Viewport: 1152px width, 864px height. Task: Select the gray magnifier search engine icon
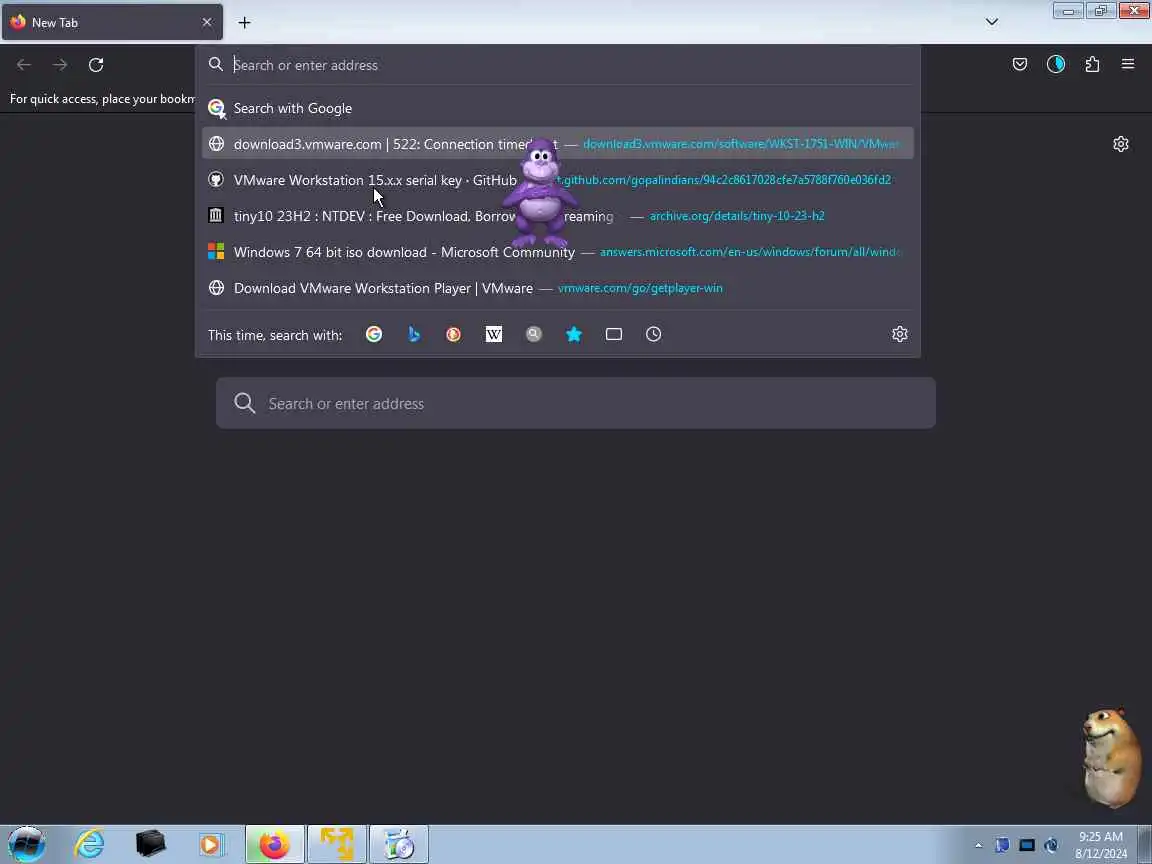click(534, 334)
